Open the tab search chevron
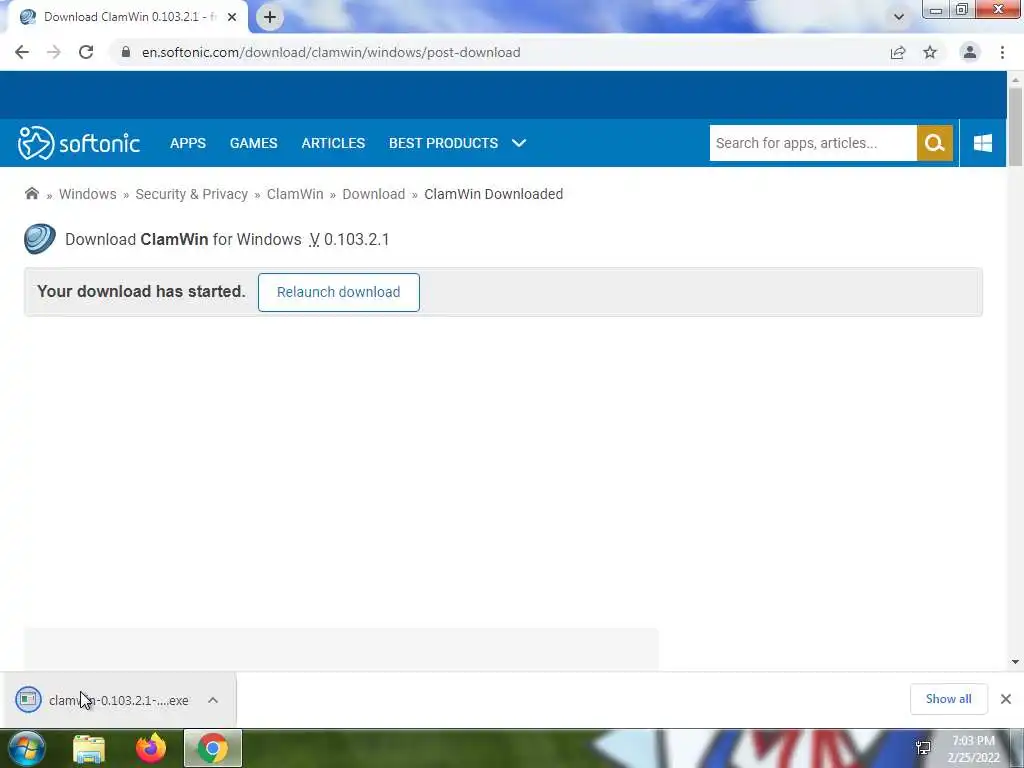The image size is (1024, 768). pos(899,17)
